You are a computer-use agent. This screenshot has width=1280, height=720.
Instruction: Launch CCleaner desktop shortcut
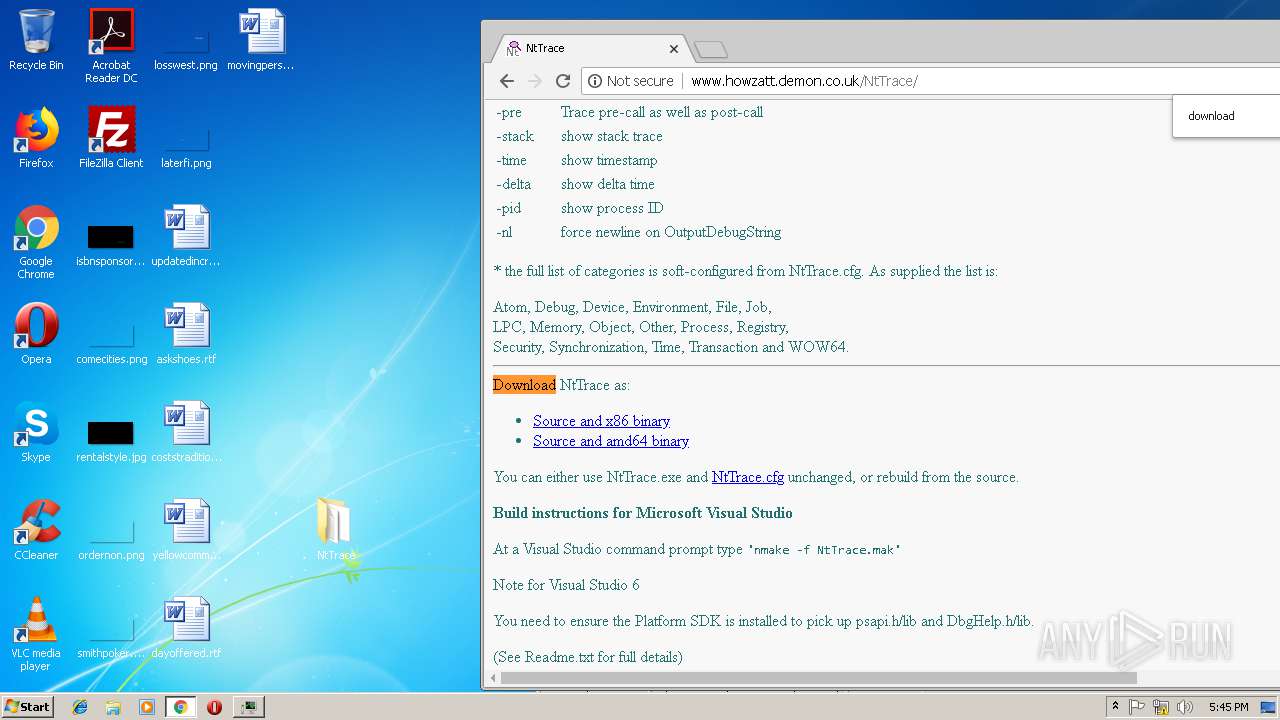(x=36, y=530)
